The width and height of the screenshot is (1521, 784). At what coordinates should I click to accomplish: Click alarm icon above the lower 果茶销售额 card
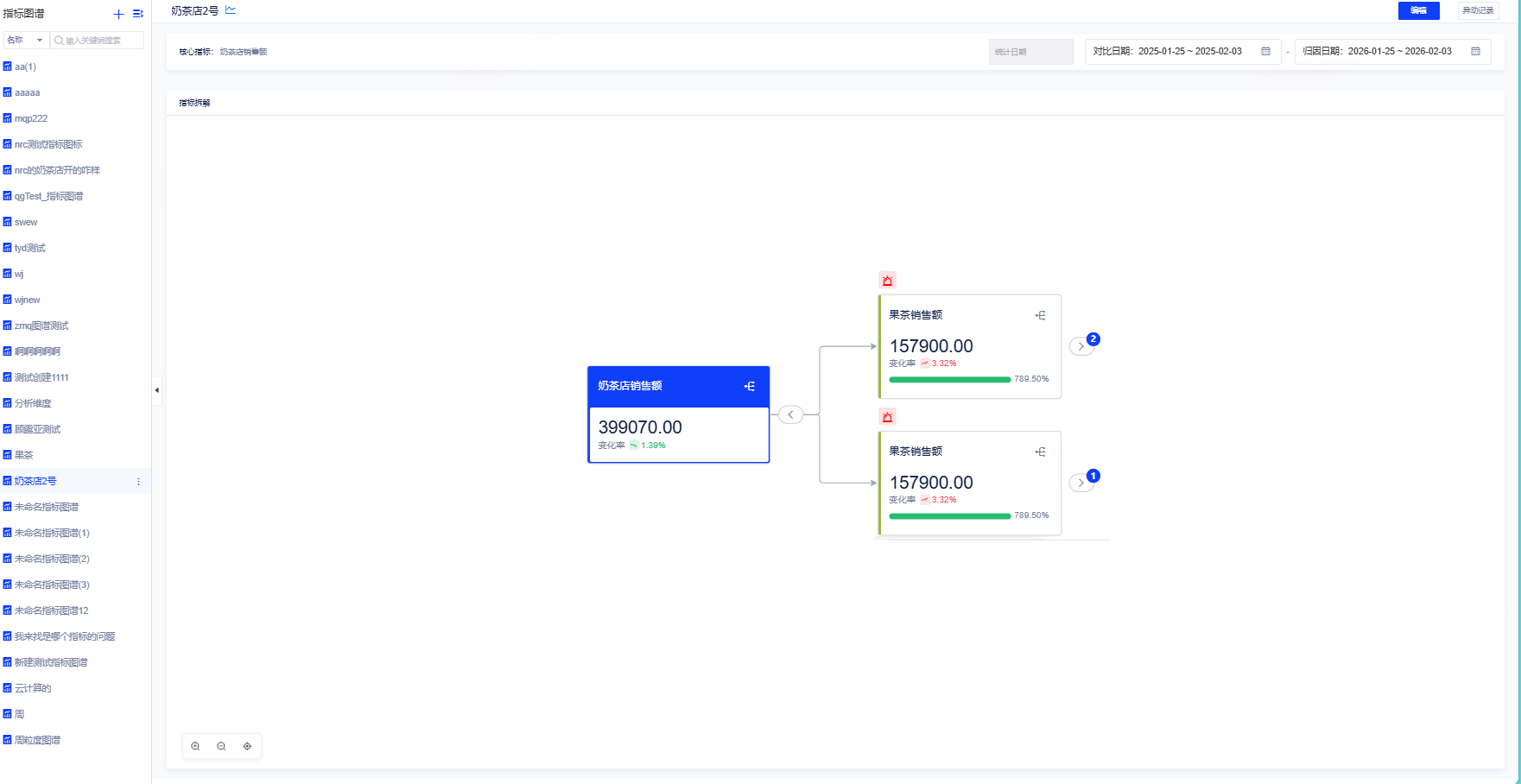tap(887, 416)
